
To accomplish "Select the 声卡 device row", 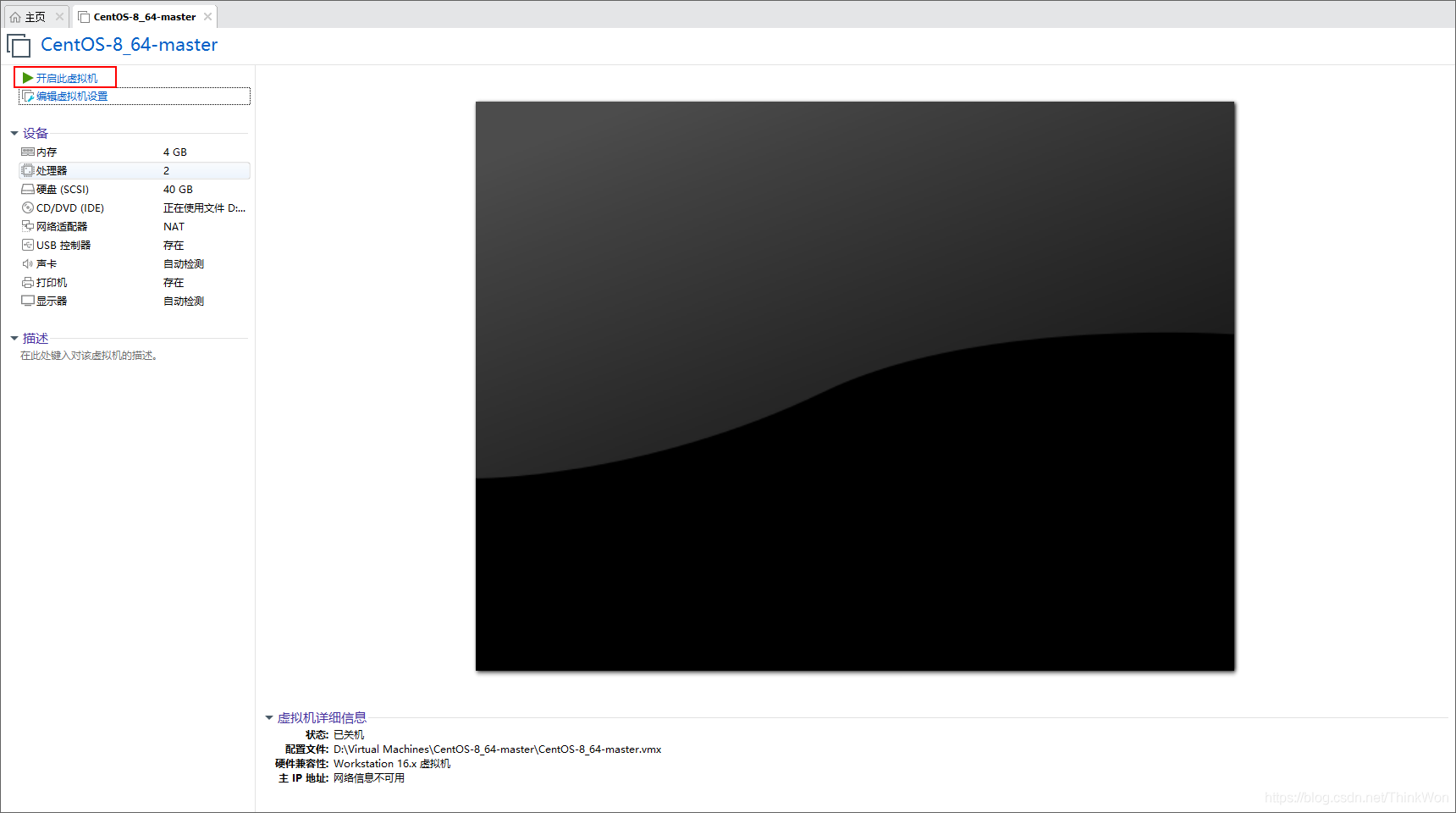I will point(135,264).
